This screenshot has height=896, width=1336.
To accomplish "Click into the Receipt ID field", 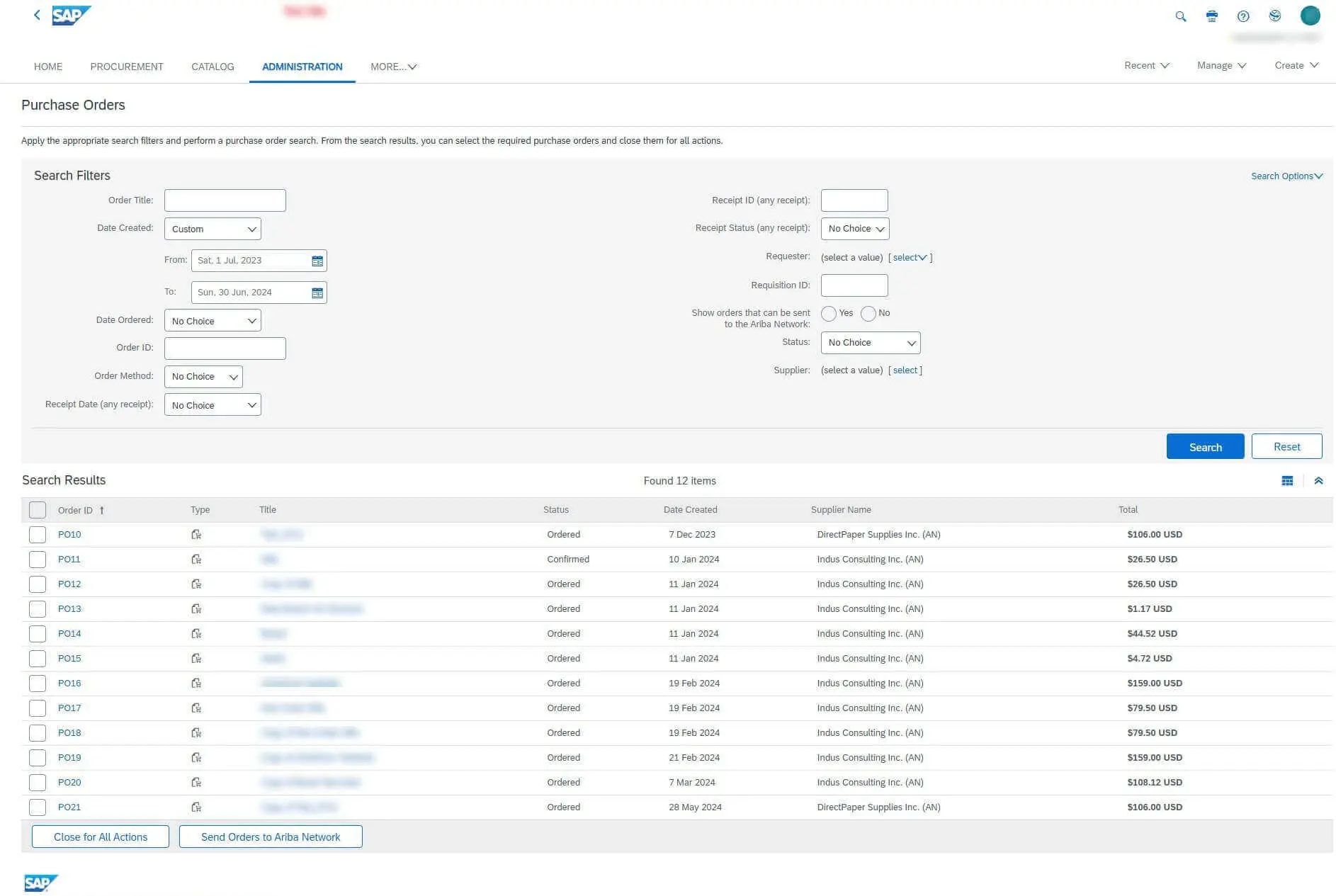I will coord(854,200).
